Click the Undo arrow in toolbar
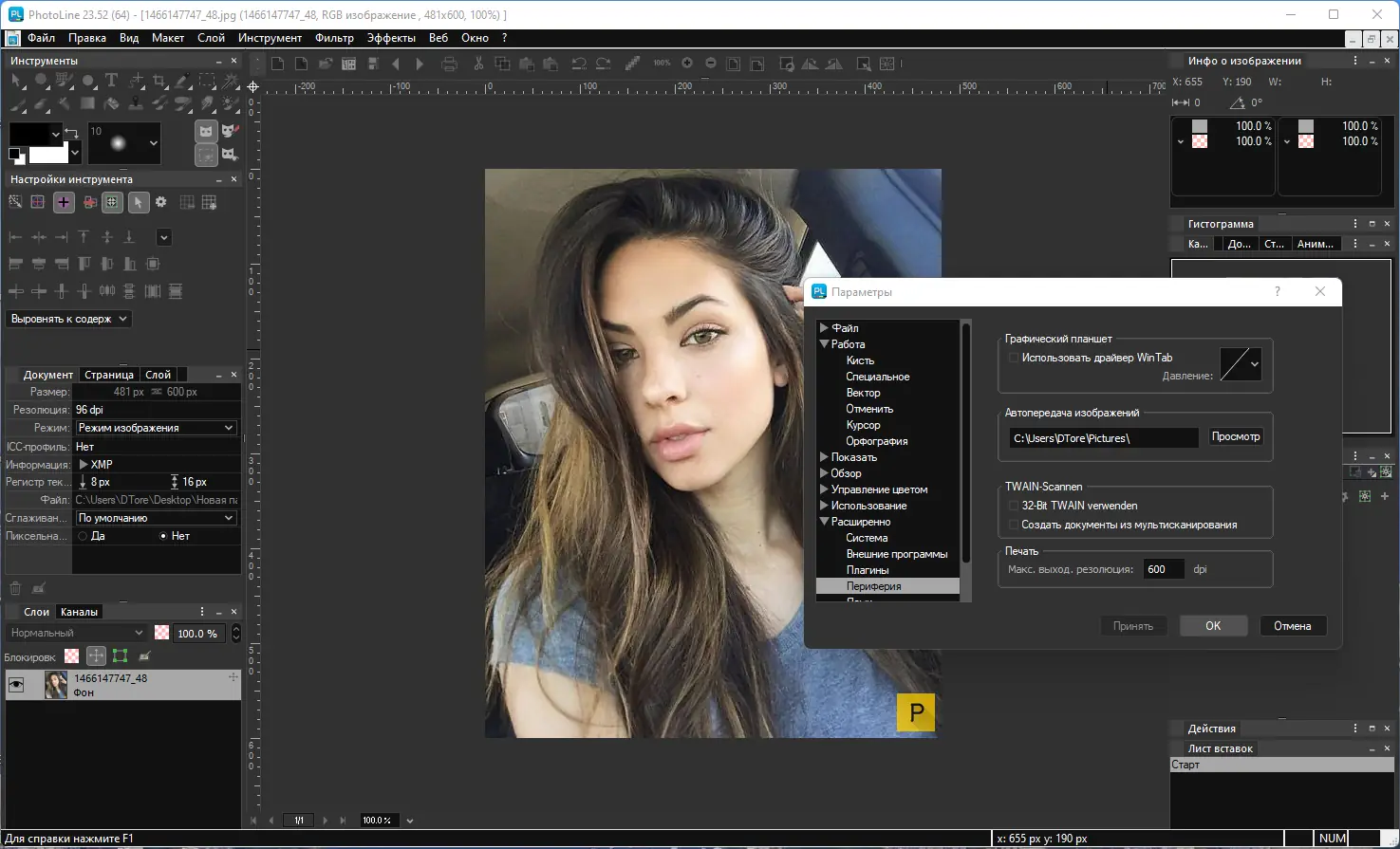 tap(579, 64)
